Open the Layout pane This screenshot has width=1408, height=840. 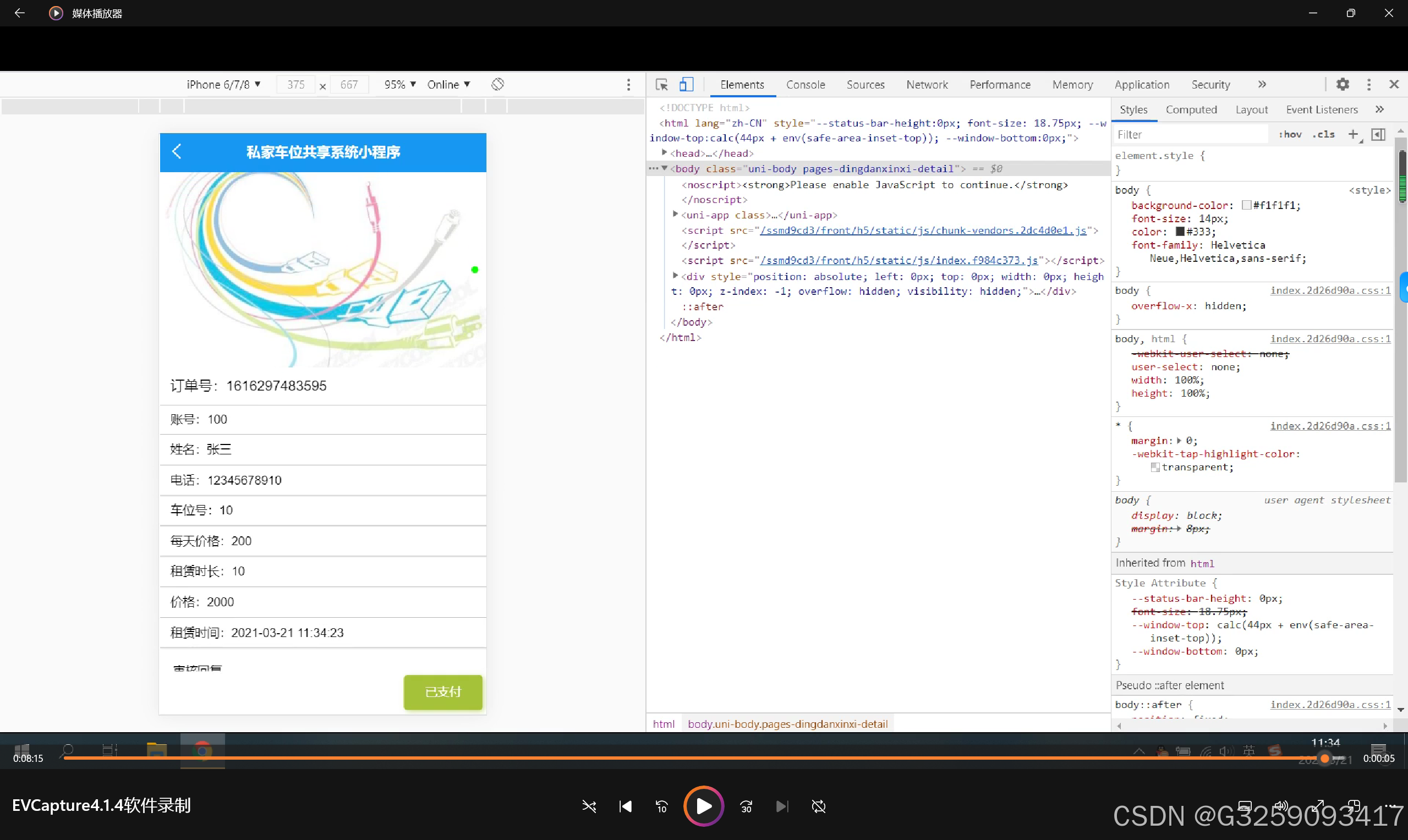(1251, 110)
